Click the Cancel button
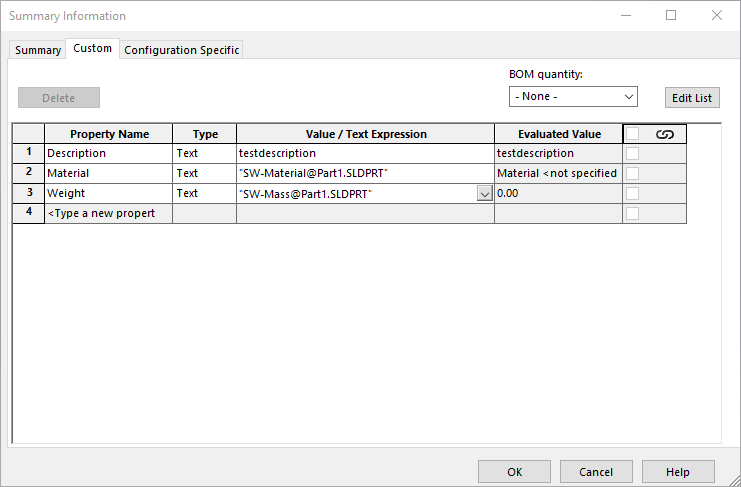Screen dimensions: 741x487 596,472
